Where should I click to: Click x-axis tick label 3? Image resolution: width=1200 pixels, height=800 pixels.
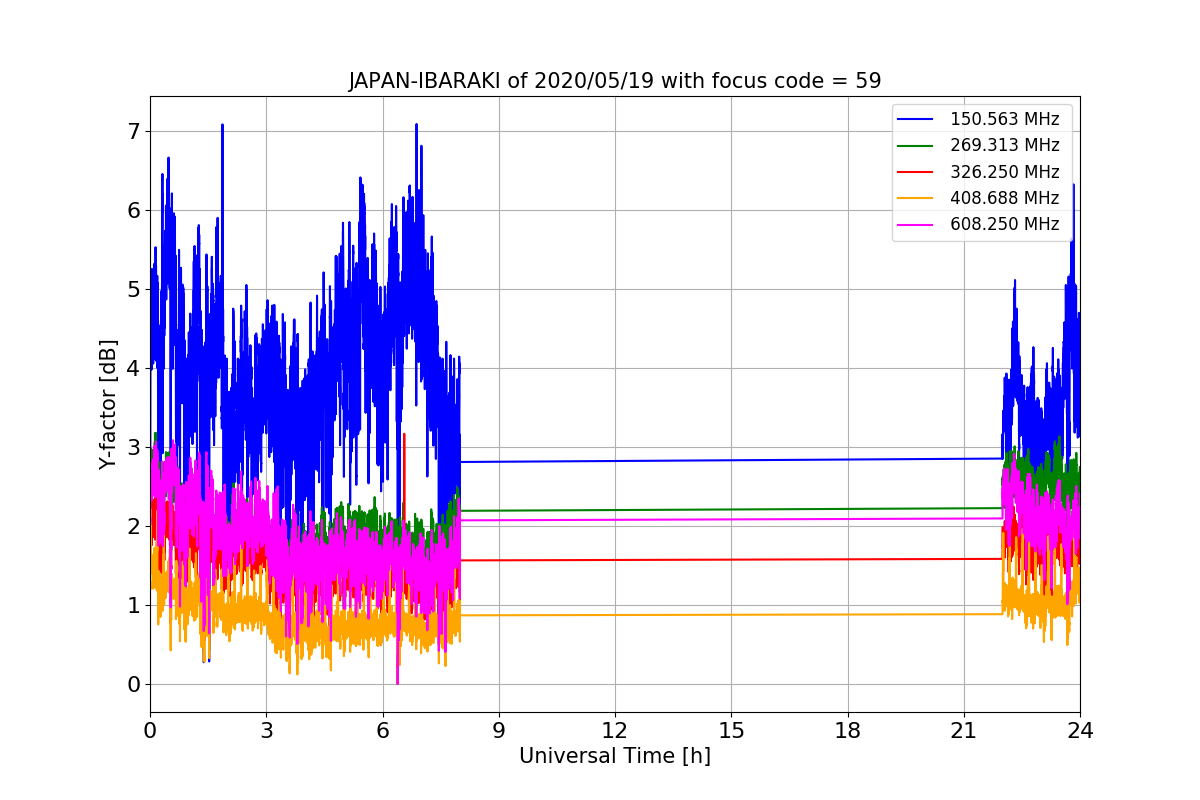tap(266, 731)
